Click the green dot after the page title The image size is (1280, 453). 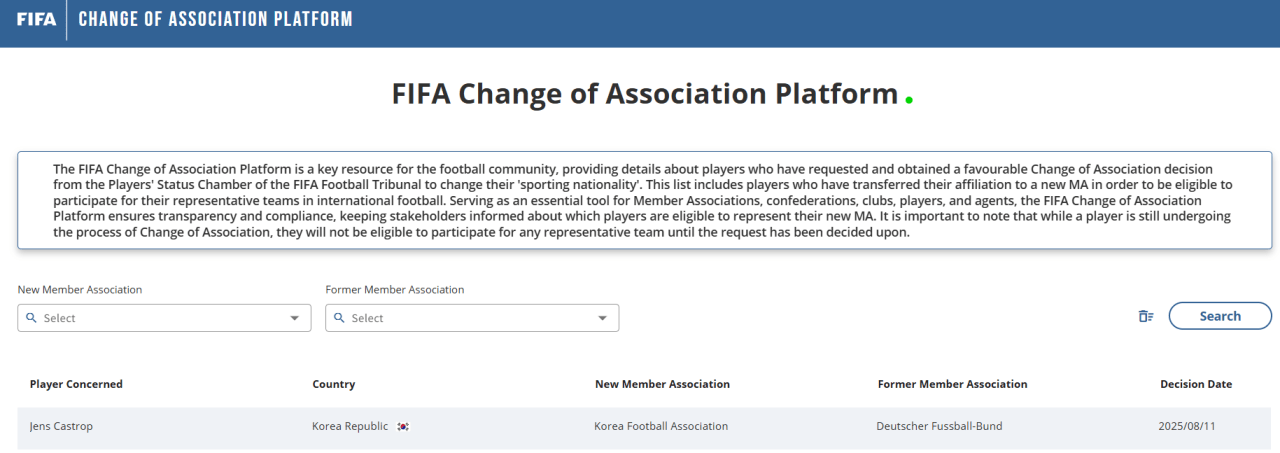pos(909,99)
